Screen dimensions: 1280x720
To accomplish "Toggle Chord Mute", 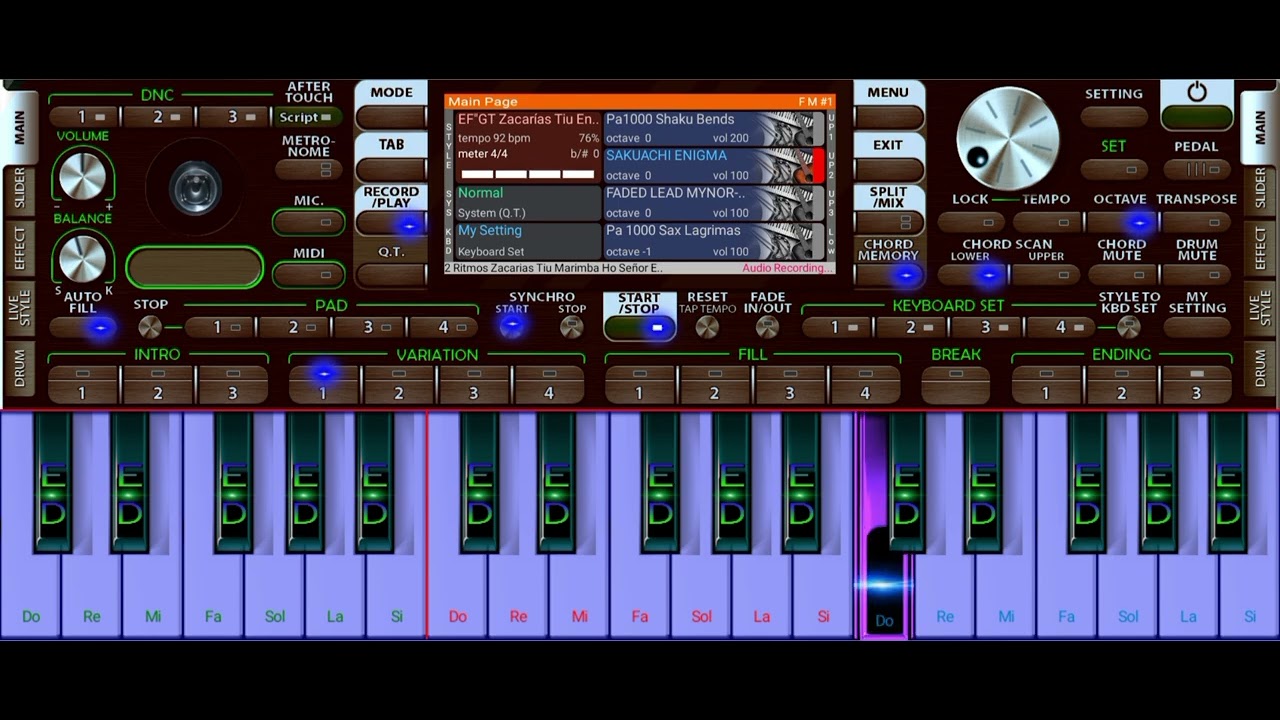I will 1121,274.
